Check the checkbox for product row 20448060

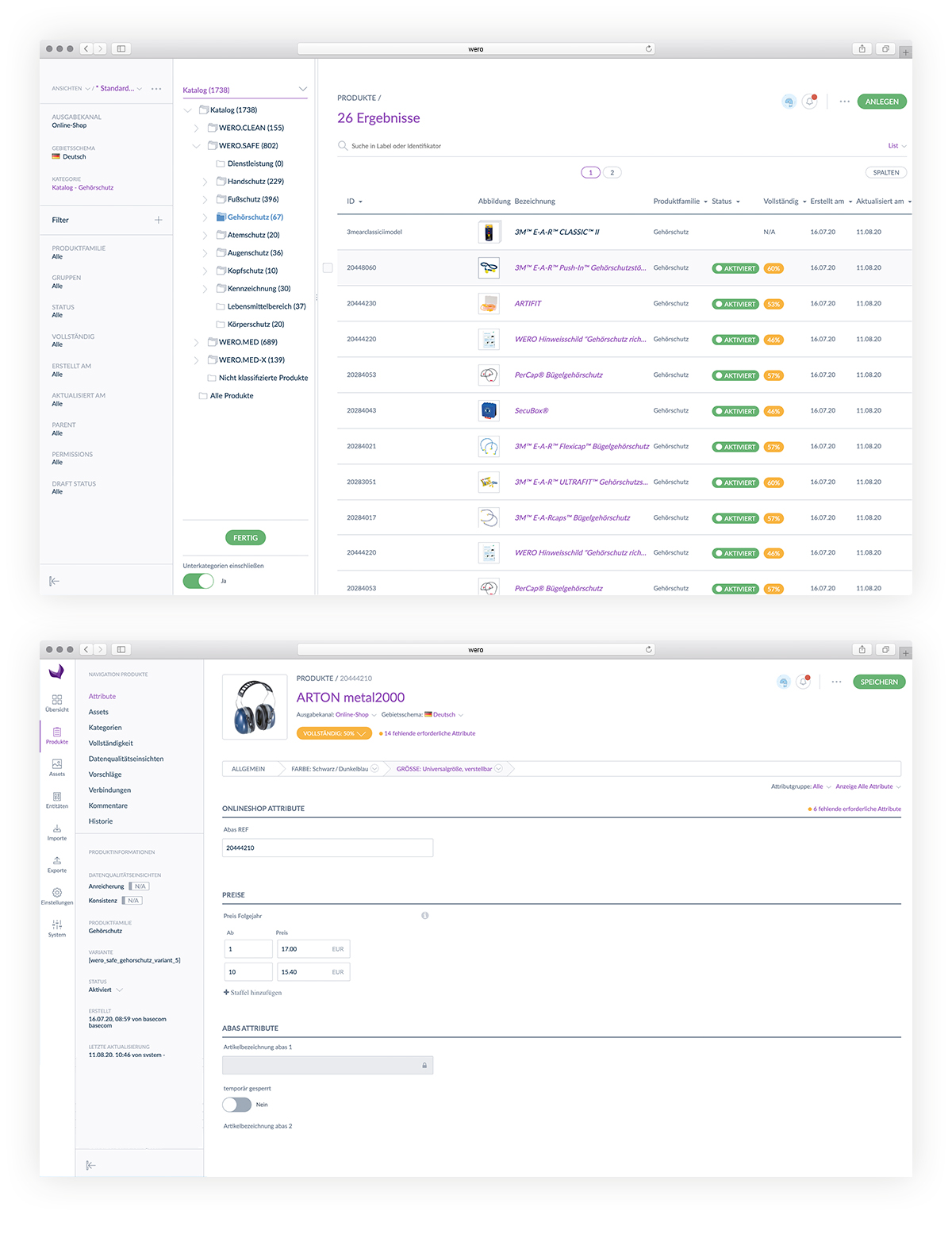[x=328, y=268]
